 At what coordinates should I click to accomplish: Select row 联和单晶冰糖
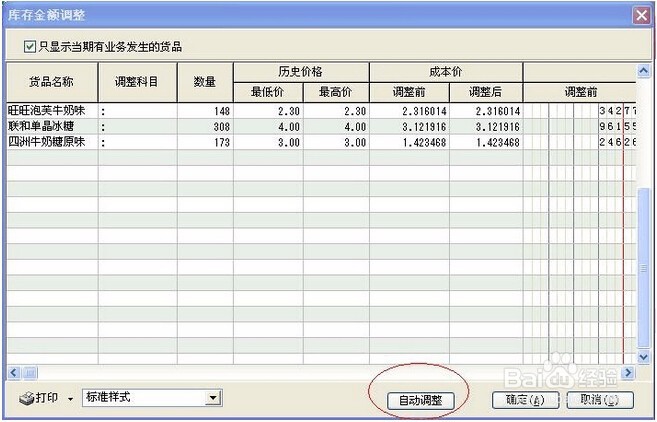point(321,126)
